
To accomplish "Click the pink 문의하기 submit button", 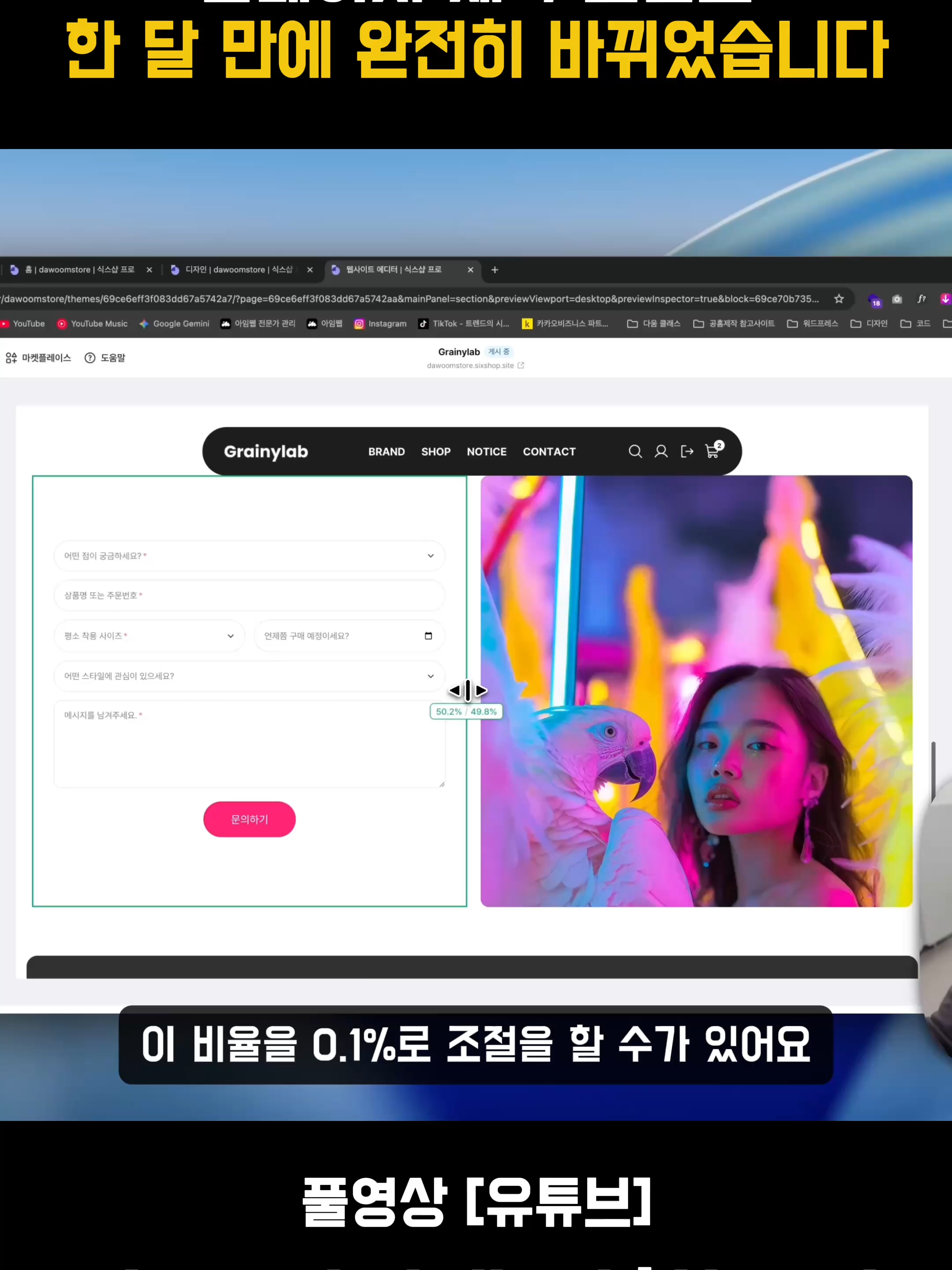I will pos(249,819).
